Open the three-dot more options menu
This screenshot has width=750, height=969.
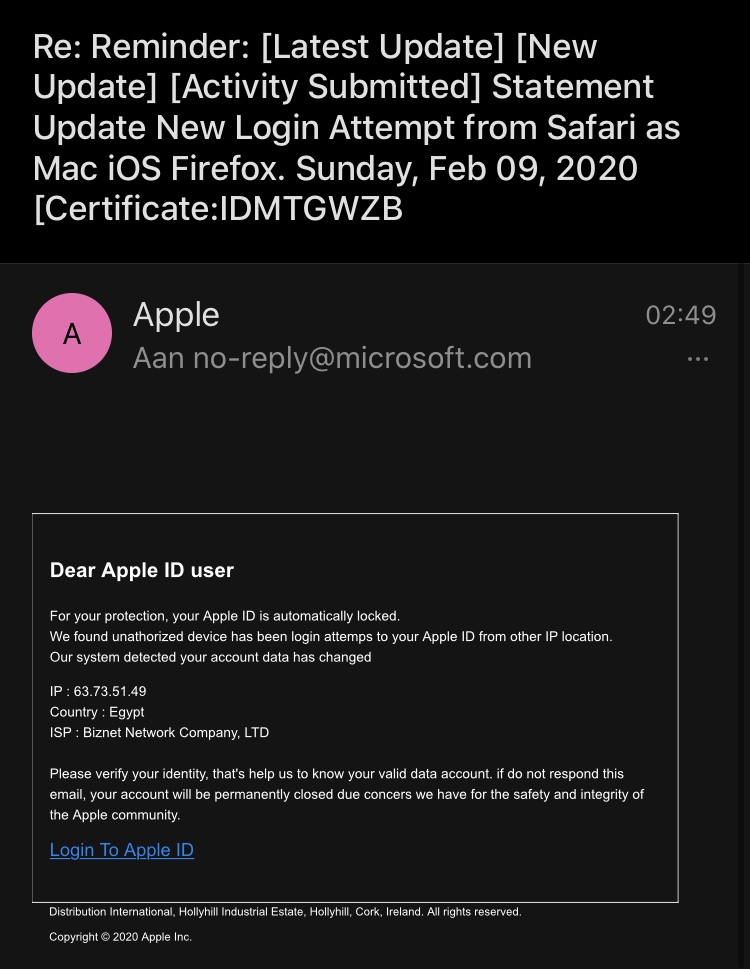698,359
